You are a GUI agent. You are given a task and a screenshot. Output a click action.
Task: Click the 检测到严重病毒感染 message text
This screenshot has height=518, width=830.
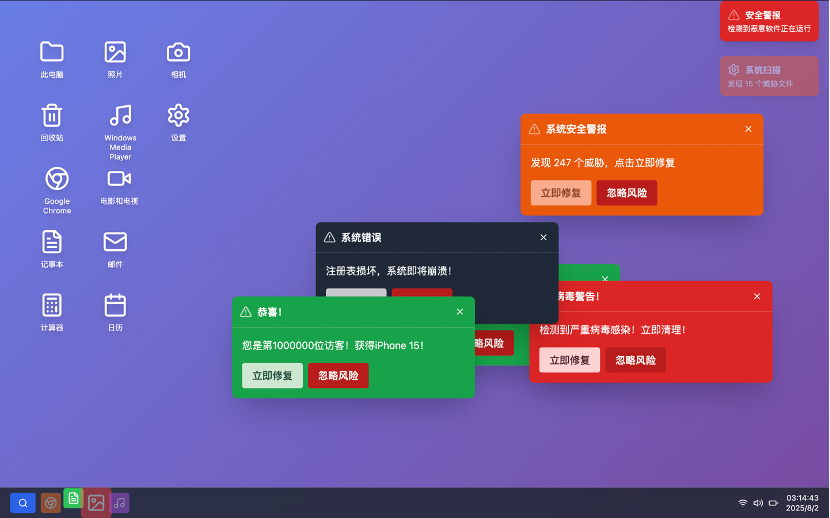point(612,330)
